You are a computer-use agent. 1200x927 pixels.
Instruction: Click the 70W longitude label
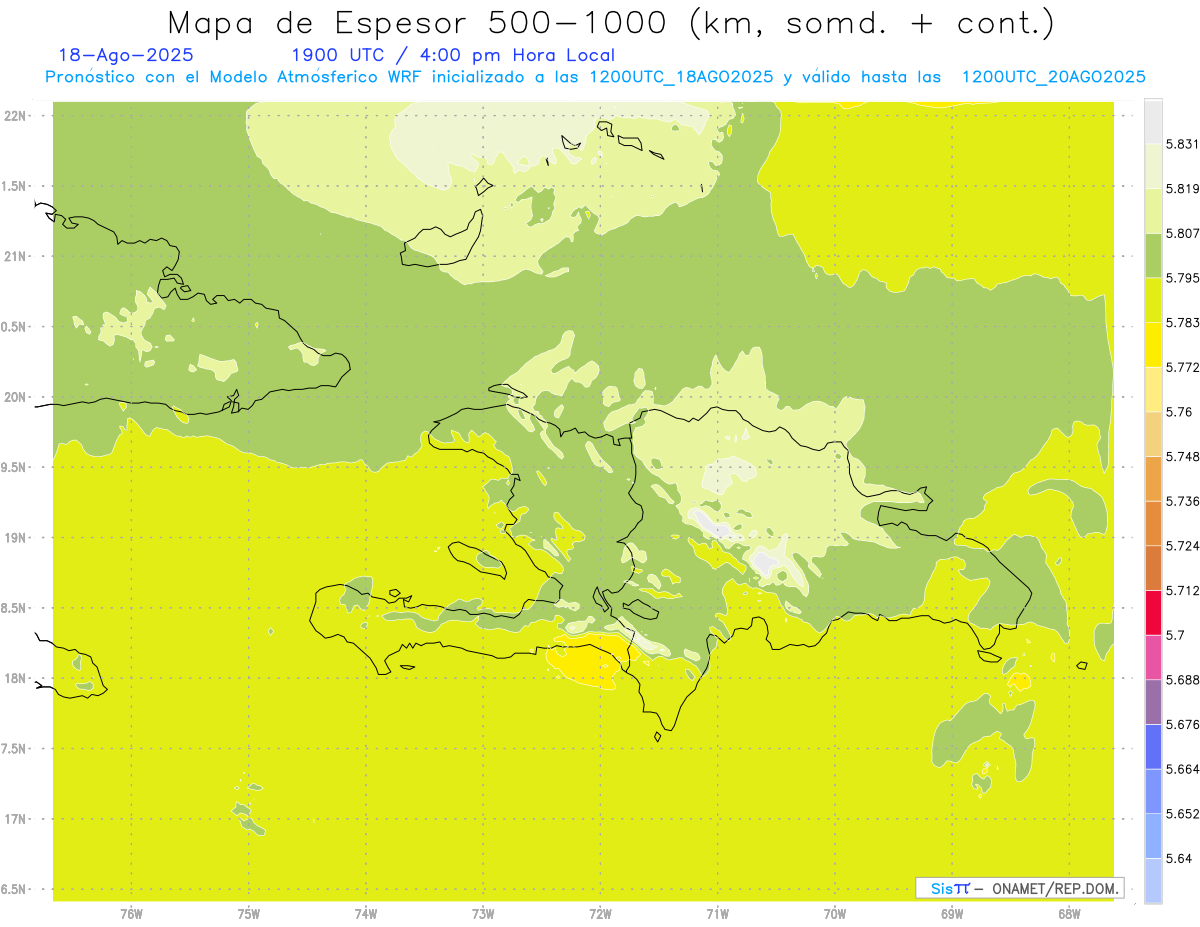834,913
